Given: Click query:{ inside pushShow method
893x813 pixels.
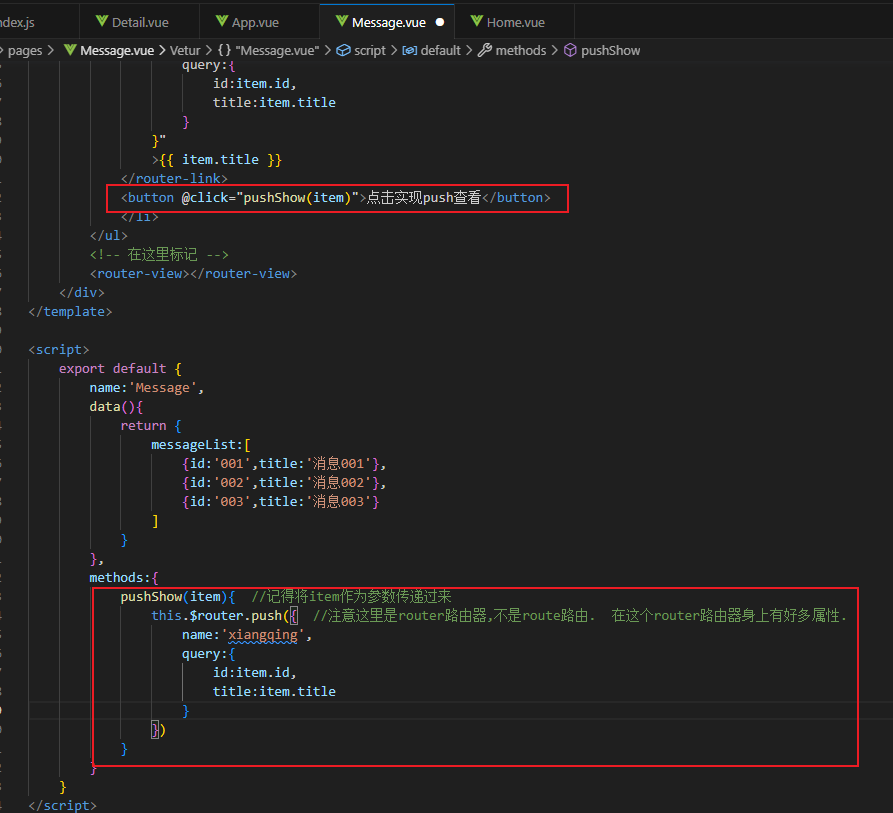Looking at the screenshot, I should [x=208, y=654].
